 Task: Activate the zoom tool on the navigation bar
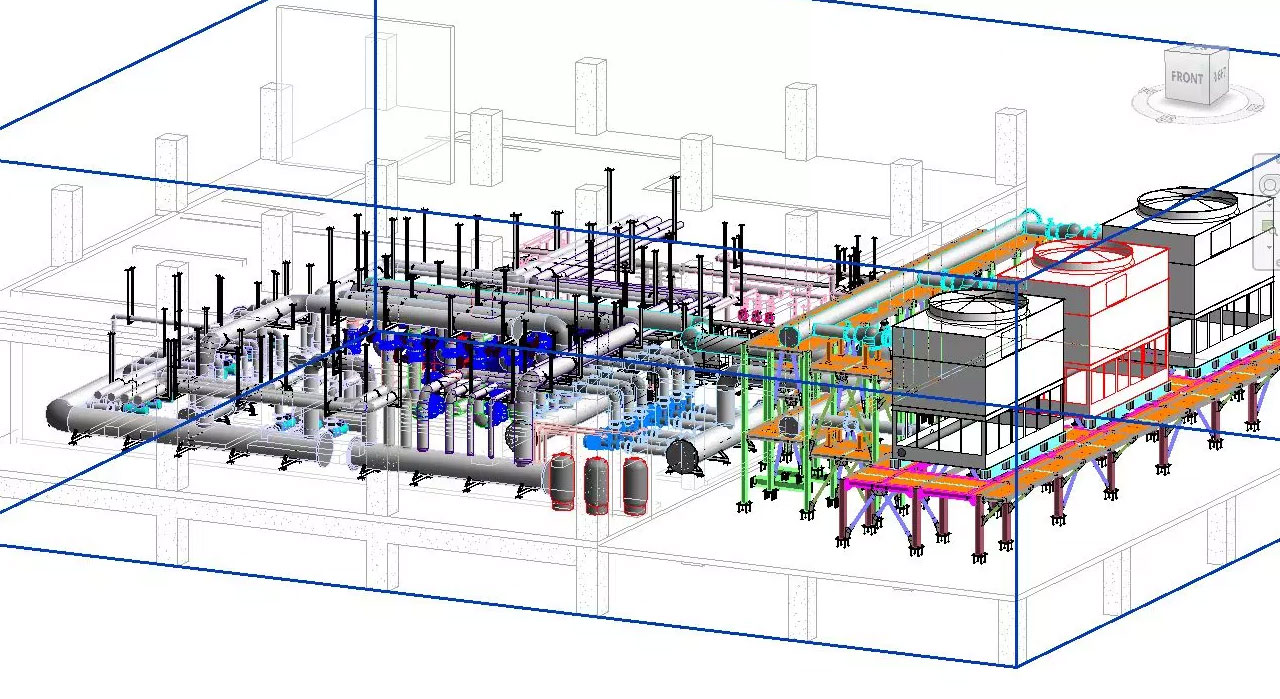point(1271,229)
